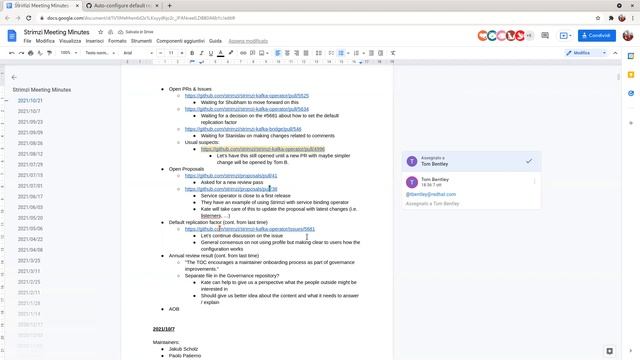Increase font size with plus button
Viewport: 640px width, 360px height.
click(x=182, y=53)
